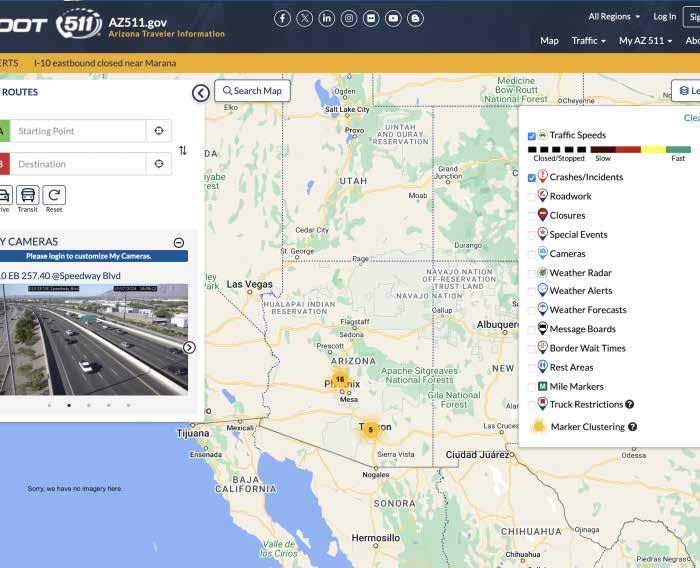Expand the My AZ 511 dropdown
This screenshot has width=700, height=568.
(x=645, y=41)
